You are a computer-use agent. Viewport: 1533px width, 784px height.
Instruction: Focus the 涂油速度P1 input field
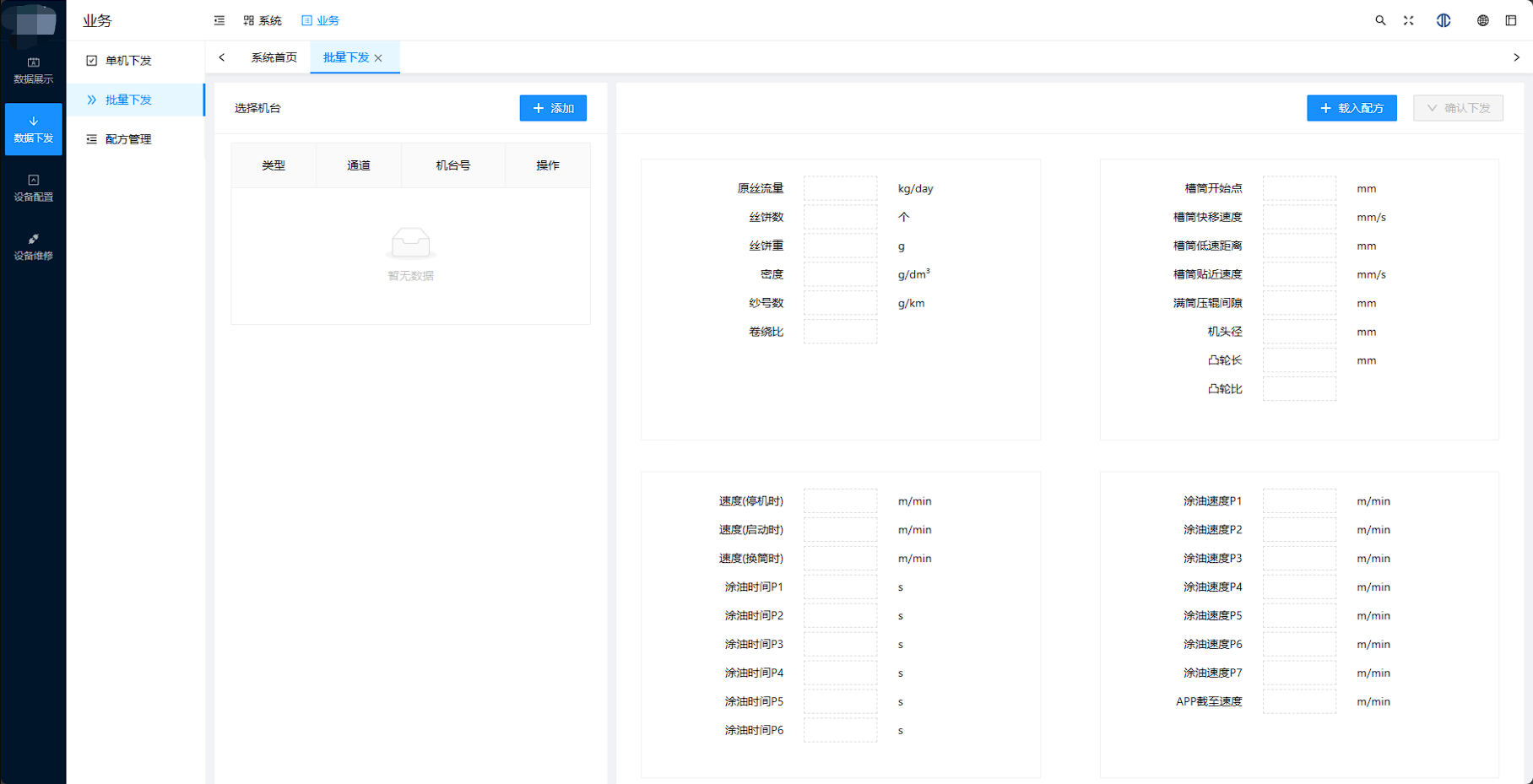click(1299, 501)
